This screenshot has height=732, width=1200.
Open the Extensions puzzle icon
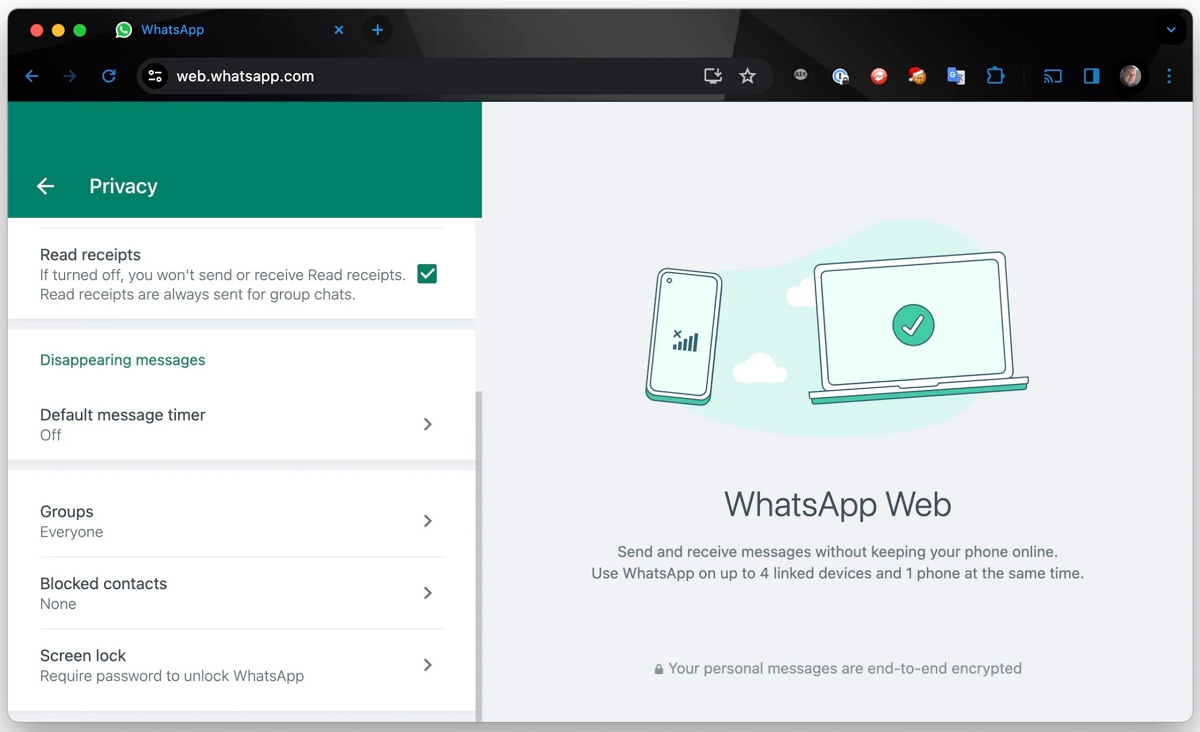[x=995, y=76]
